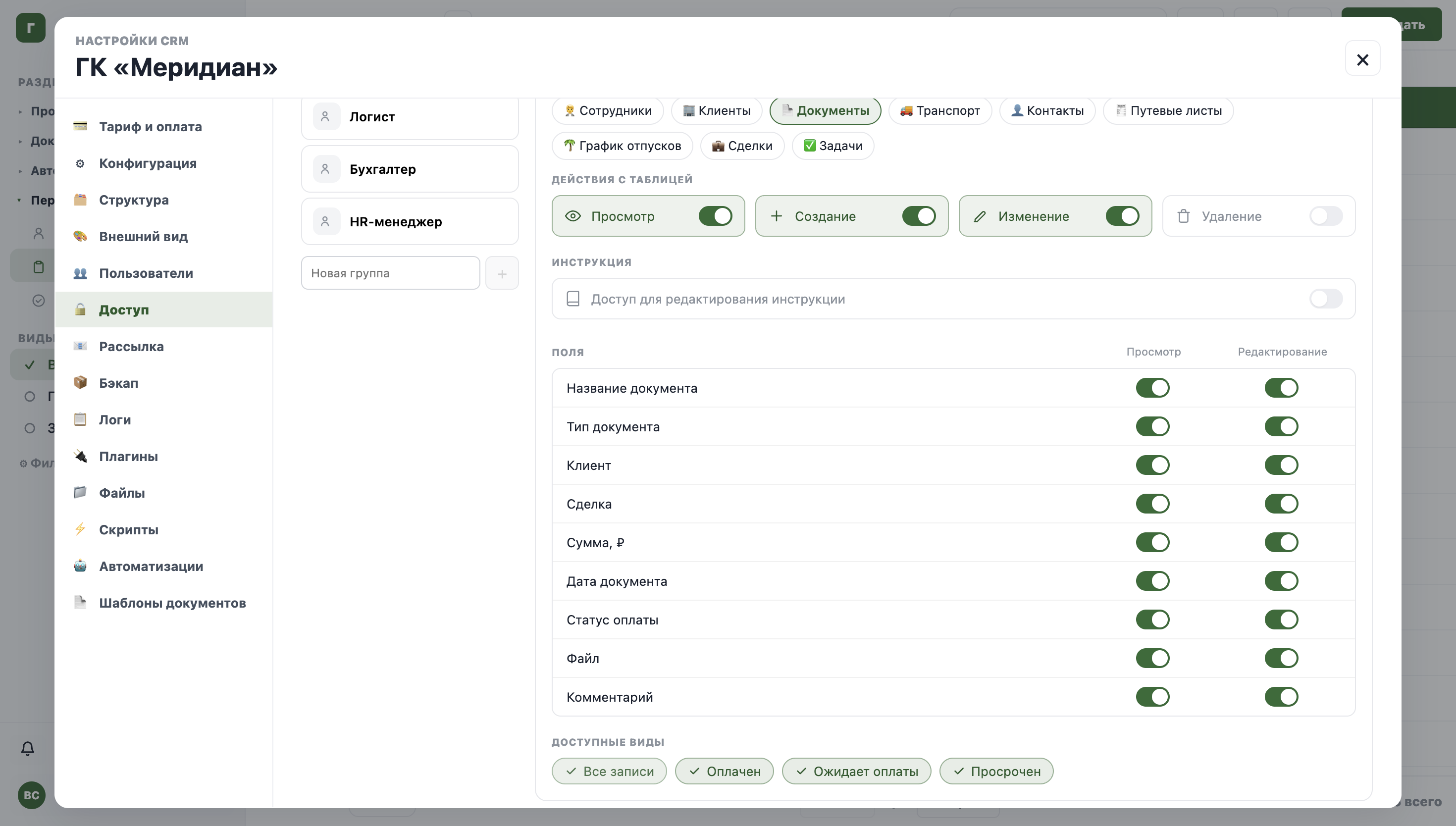Enable the Удаление action switch

[1326, 216]
